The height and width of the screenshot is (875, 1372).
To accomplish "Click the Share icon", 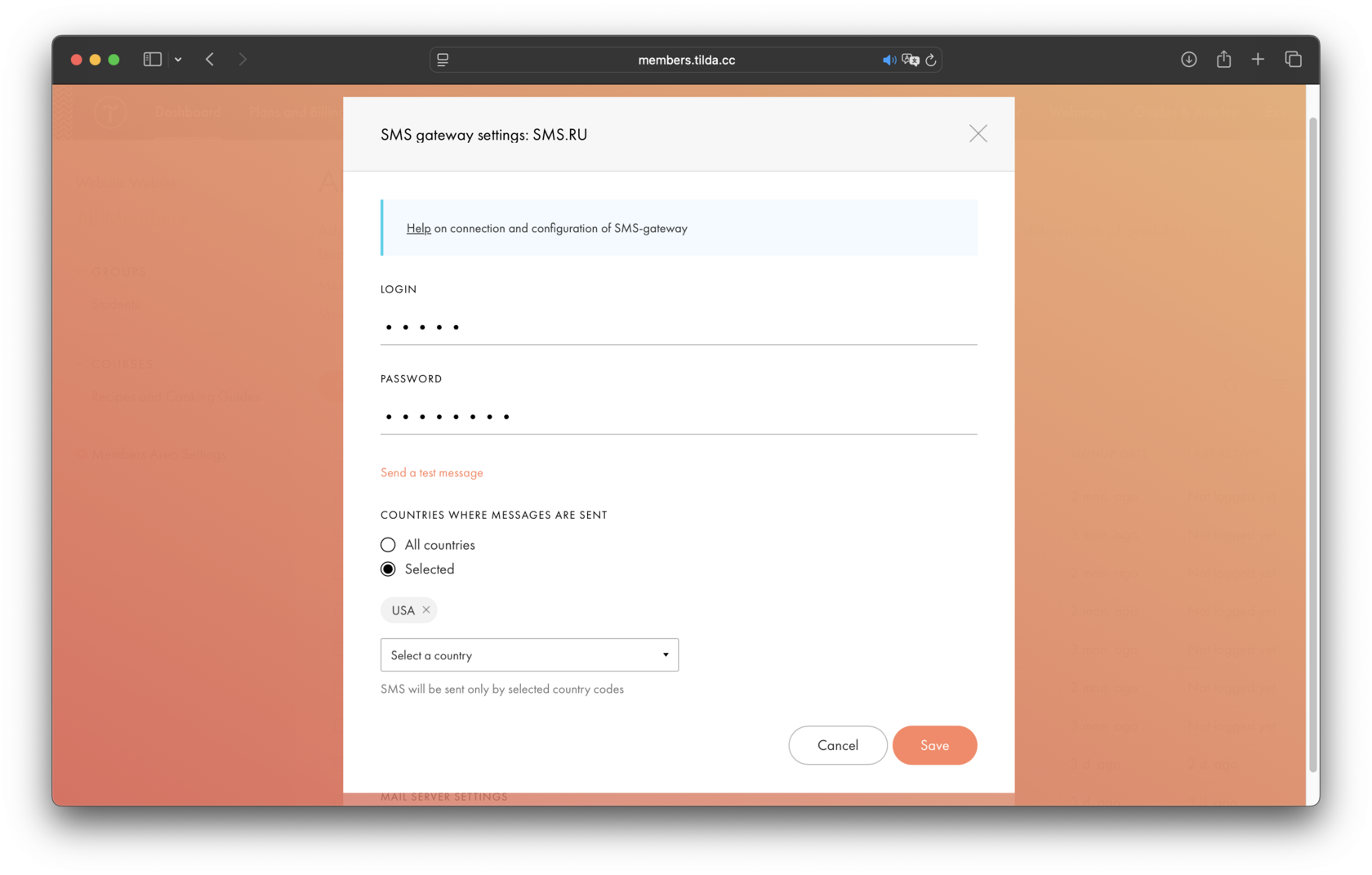I will 1223,59.
